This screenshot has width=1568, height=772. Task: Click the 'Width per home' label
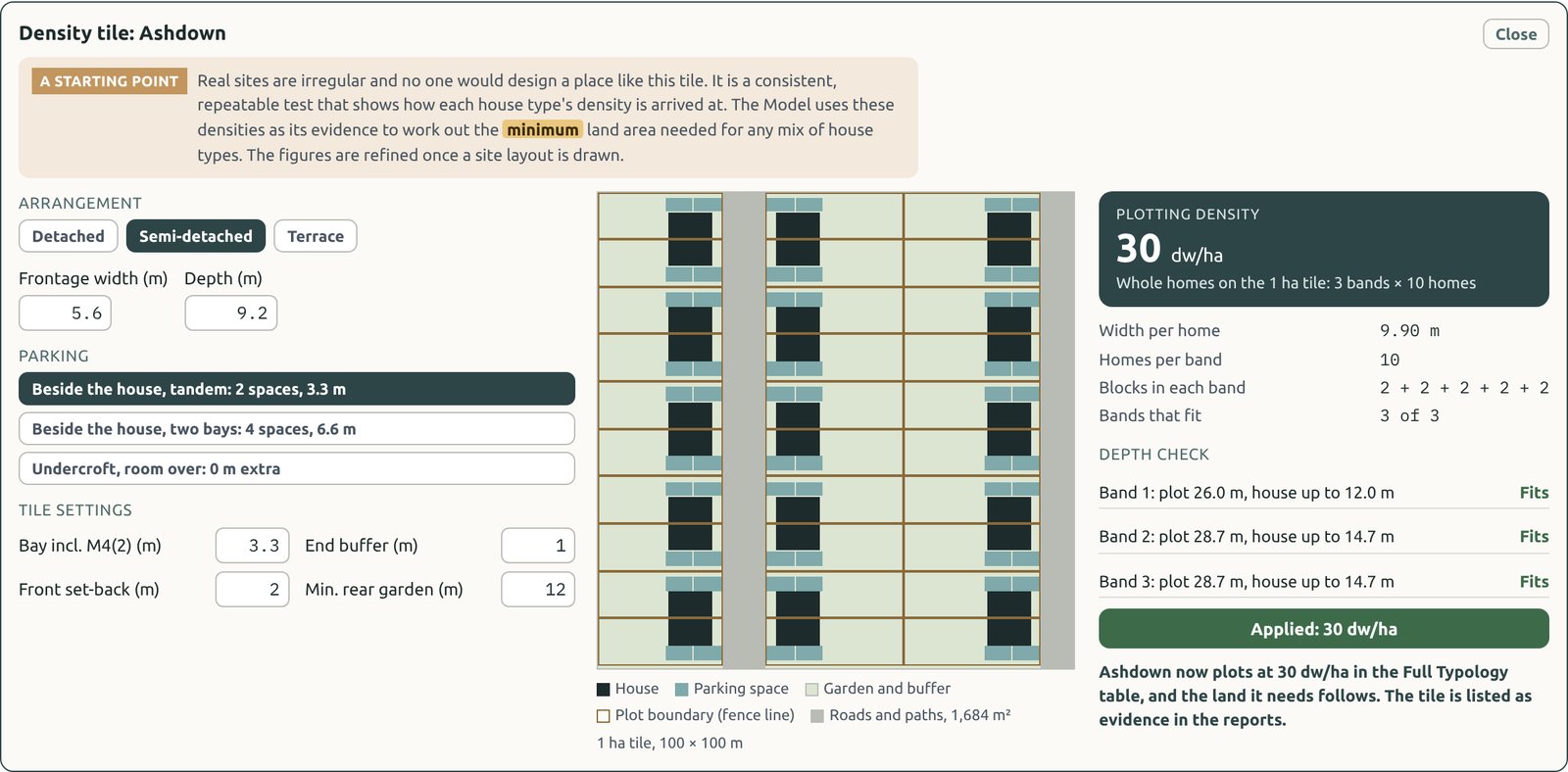[x=1159, y=331]
